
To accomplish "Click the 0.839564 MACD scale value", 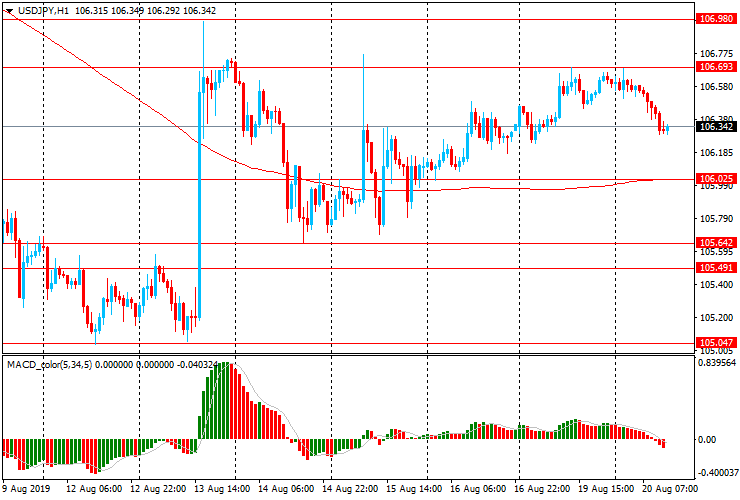I will (716, 363).
